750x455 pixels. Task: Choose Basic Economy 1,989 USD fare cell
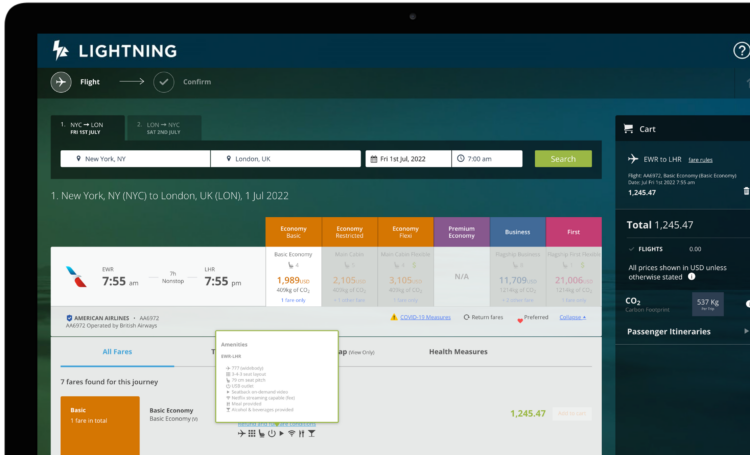click(x=293, y=277)
